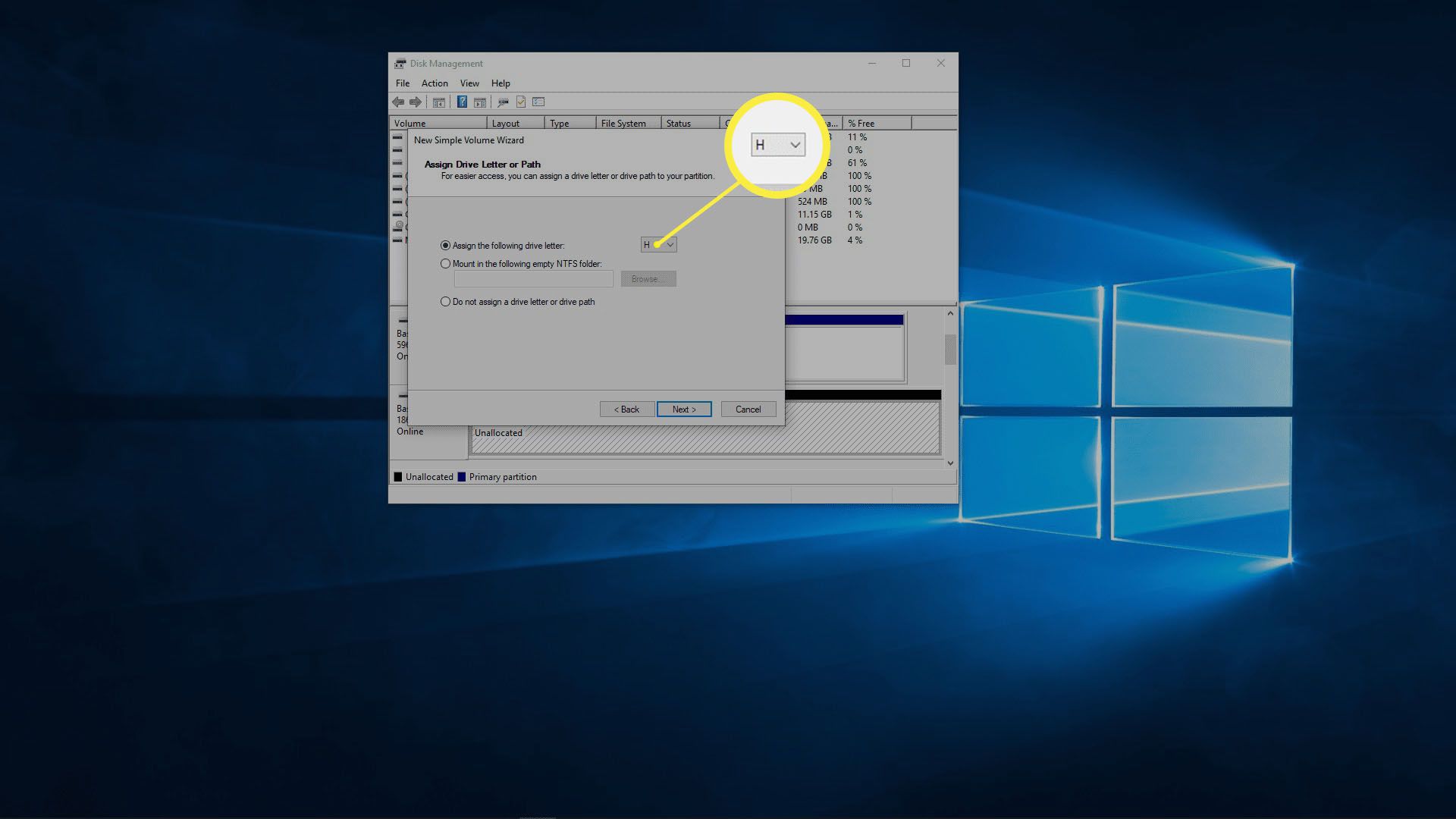
Task: Sort by the Volume column header
Action: coord(438,124)
